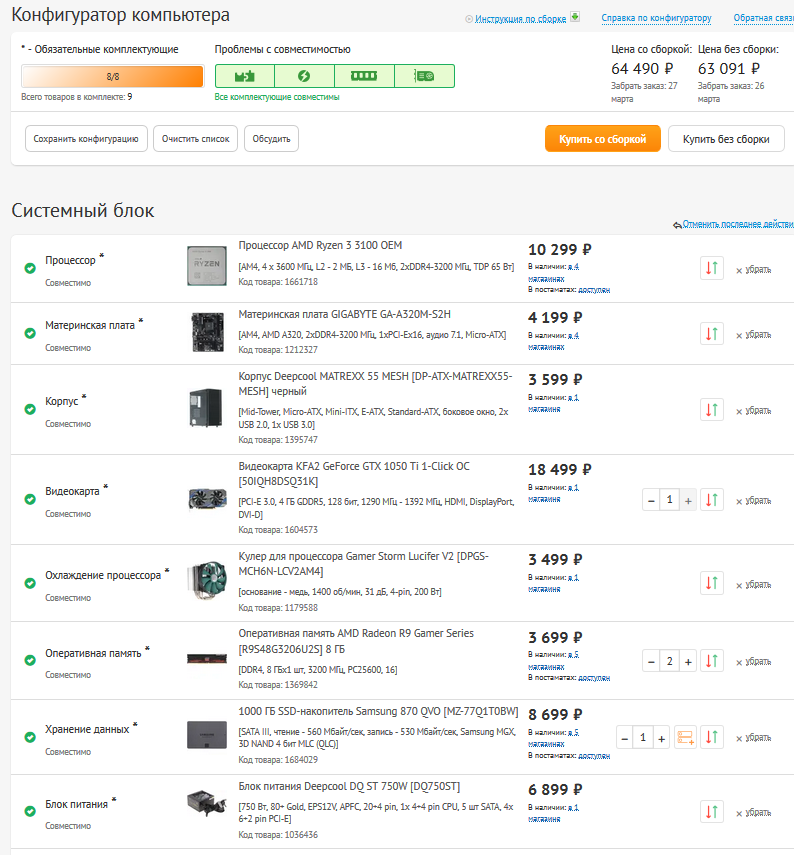
Task: Click Купить со сборкой button
Action: tap(603, 139)
